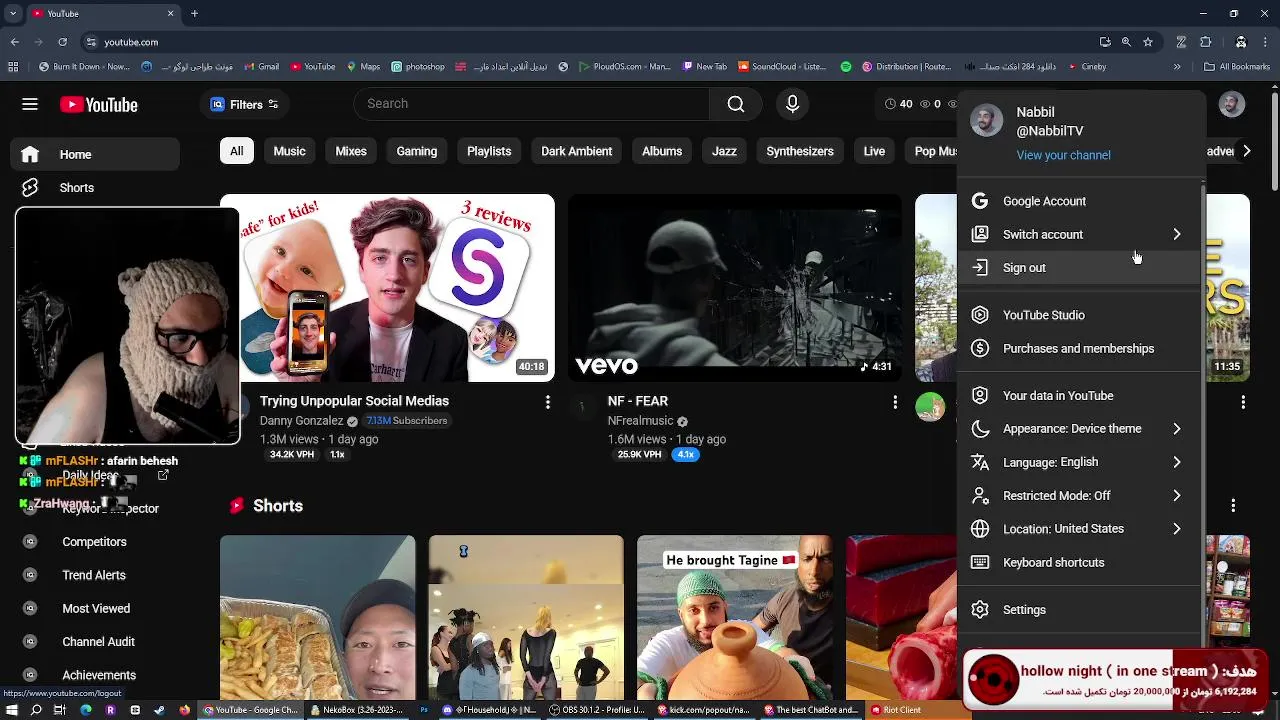Screen dimensions: 1280x720
Task: Click the Sign out icon
Action: [x=980, y=268]
